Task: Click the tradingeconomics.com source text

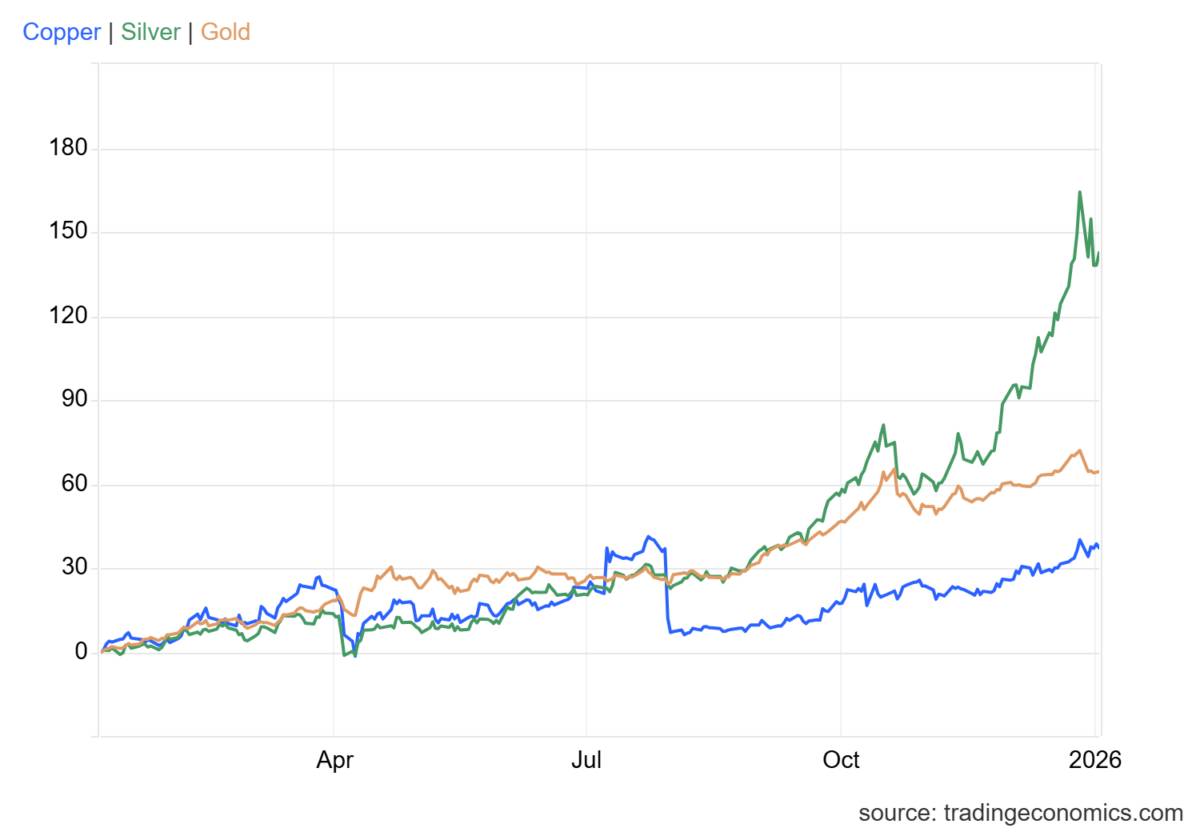Action: 1020,811
